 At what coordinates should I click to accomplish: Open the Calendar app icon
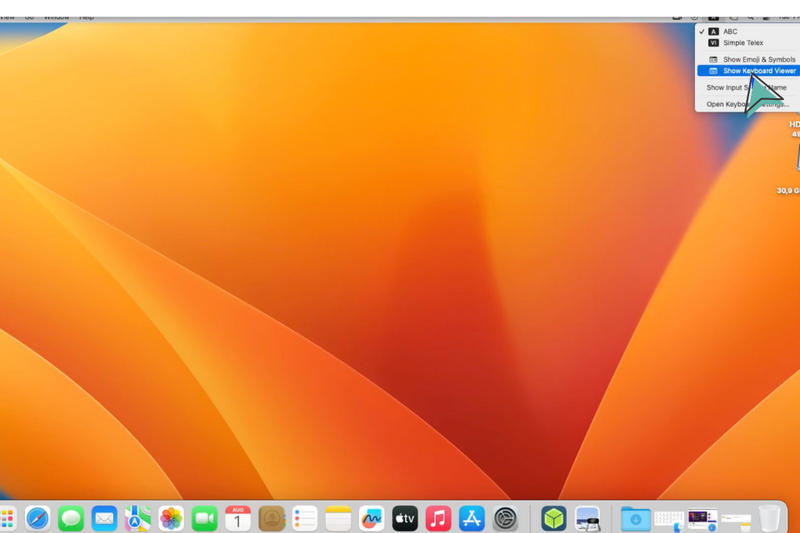click(238, 519)
